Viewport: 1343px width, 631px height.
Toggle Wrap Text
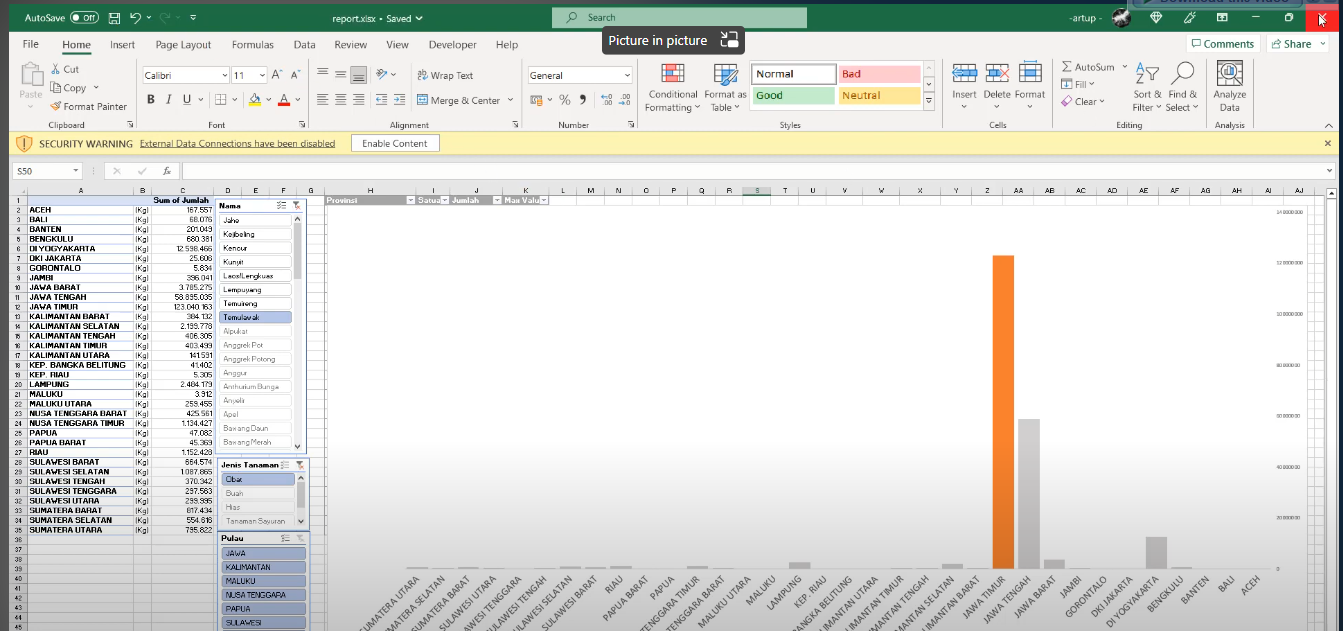click(x=445, y=75)
